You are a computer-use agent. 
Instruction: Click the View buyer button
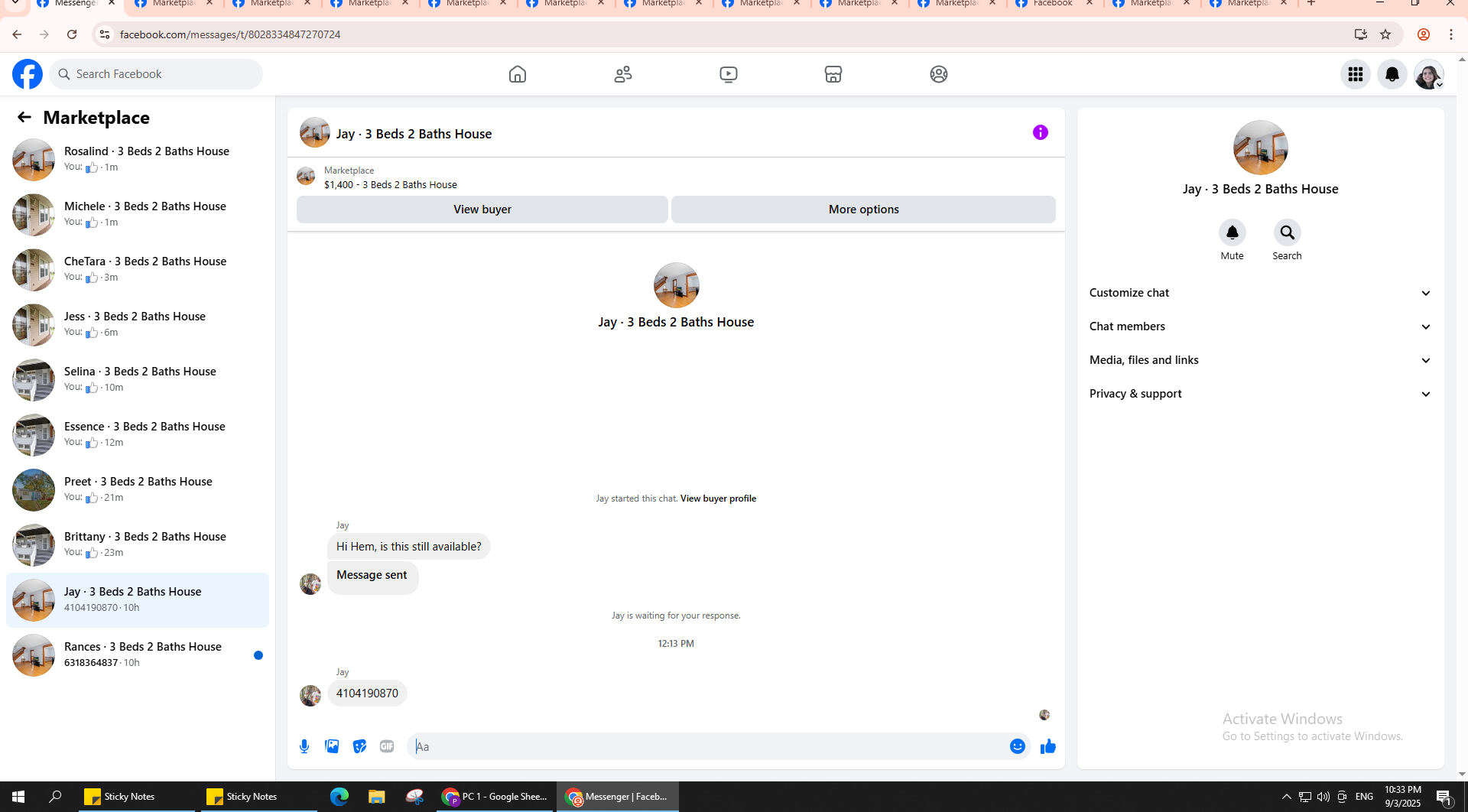482,209
